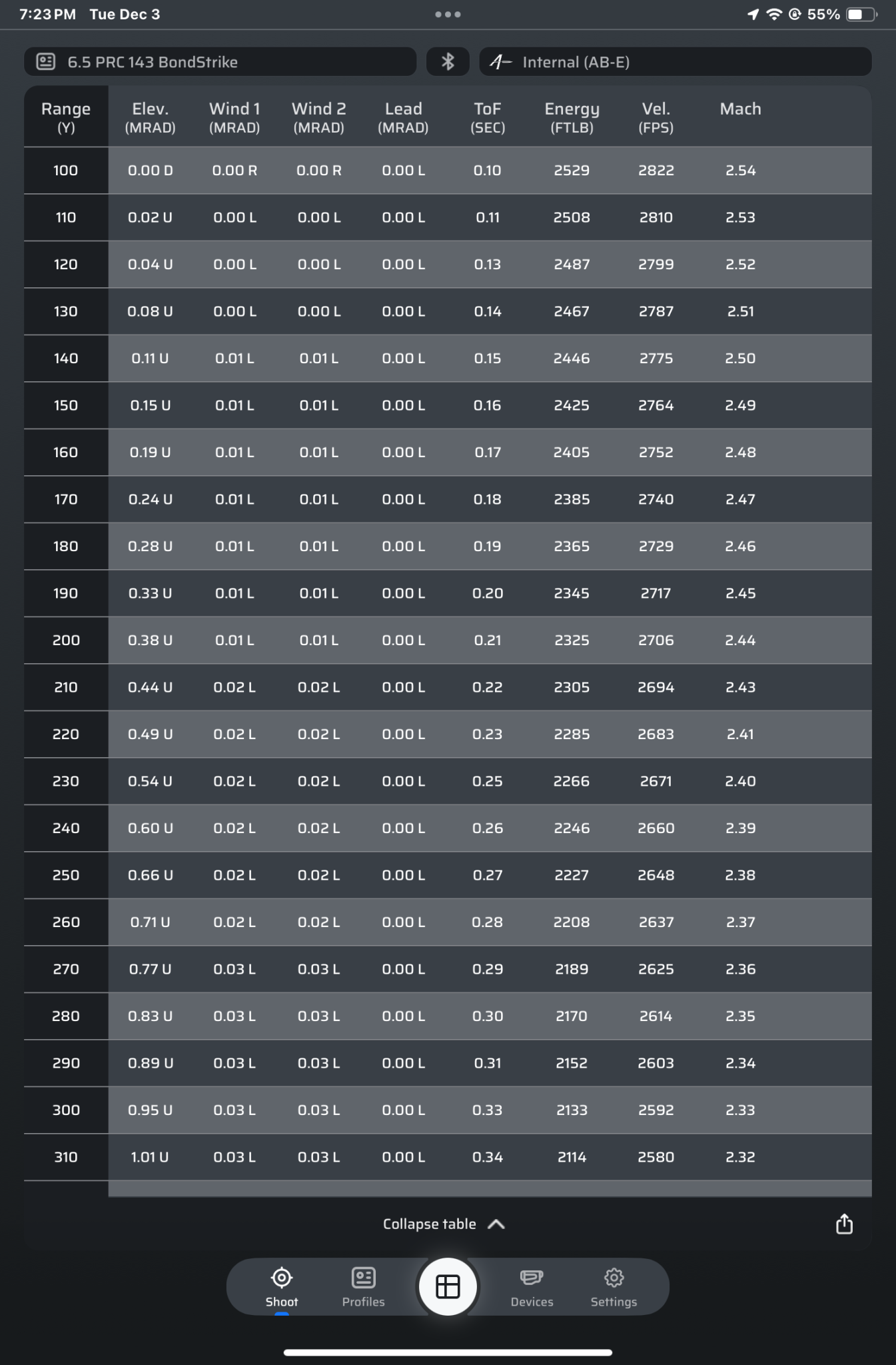Open the Shoot tab
This screenshot has width=896, height=1365.
pos(282,1286)
